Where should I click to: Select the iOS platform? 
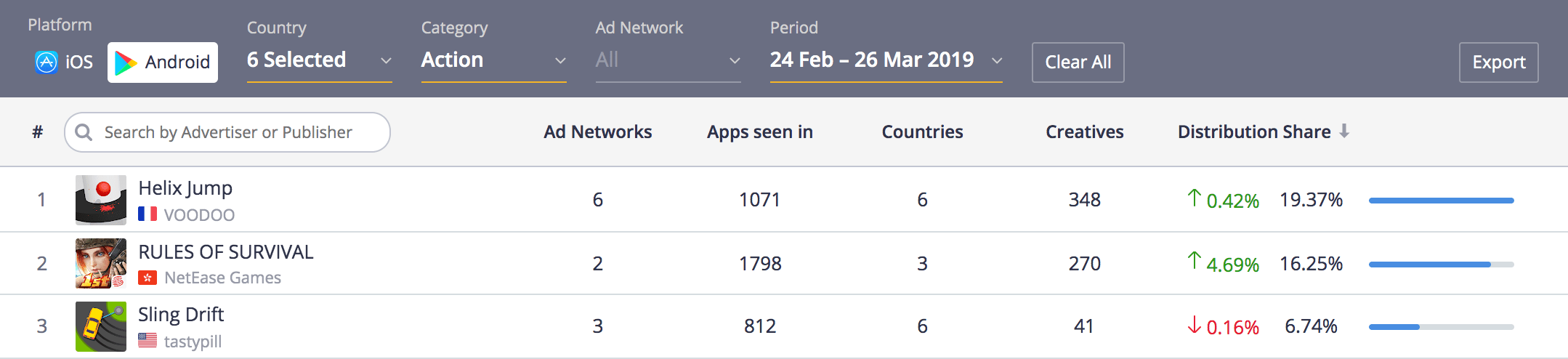(x=64, y=62)
